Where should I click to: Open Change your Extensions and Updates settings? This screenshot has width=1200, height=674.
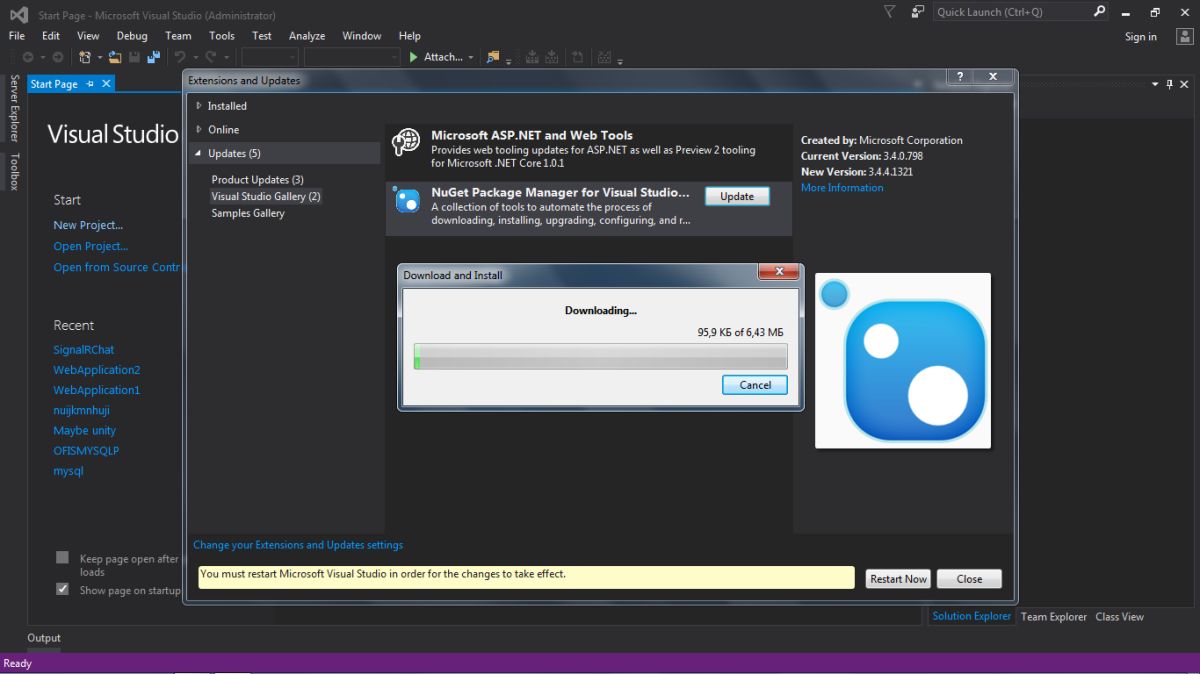(298, 545)
